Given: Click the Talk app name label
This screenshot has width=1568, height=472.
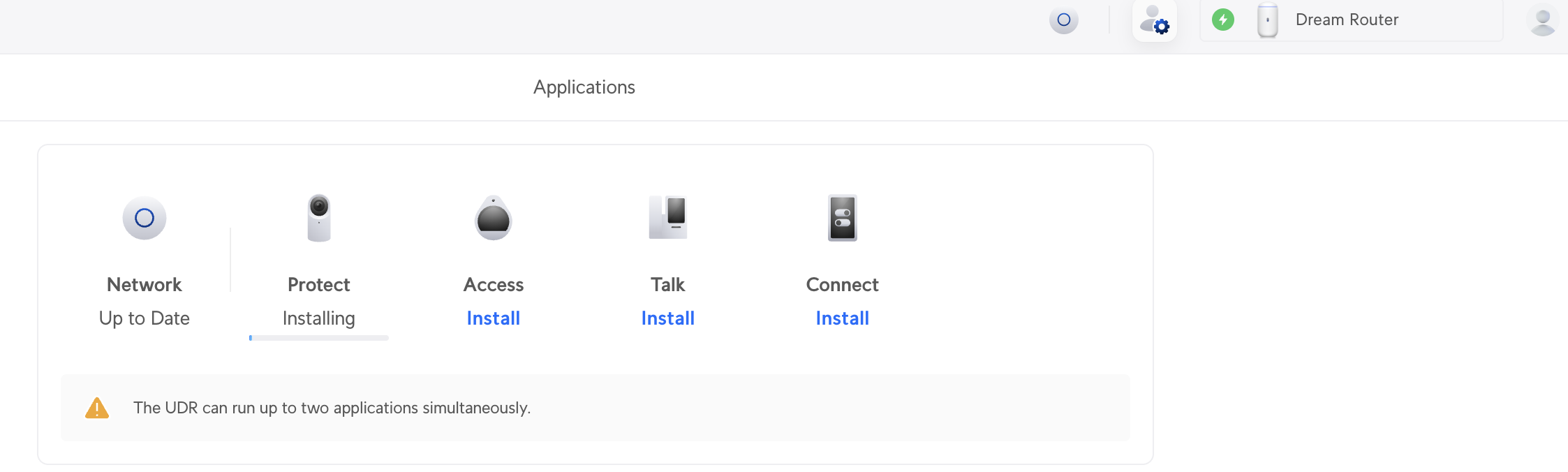Looking at the screenshot, I should coord(668,285).
